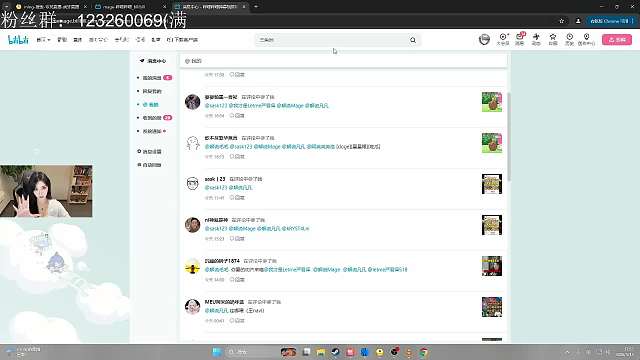This screenshot has height=360, width=640.
Task: Open the 历史 clock icon in the header
Action: coord(569,40)
